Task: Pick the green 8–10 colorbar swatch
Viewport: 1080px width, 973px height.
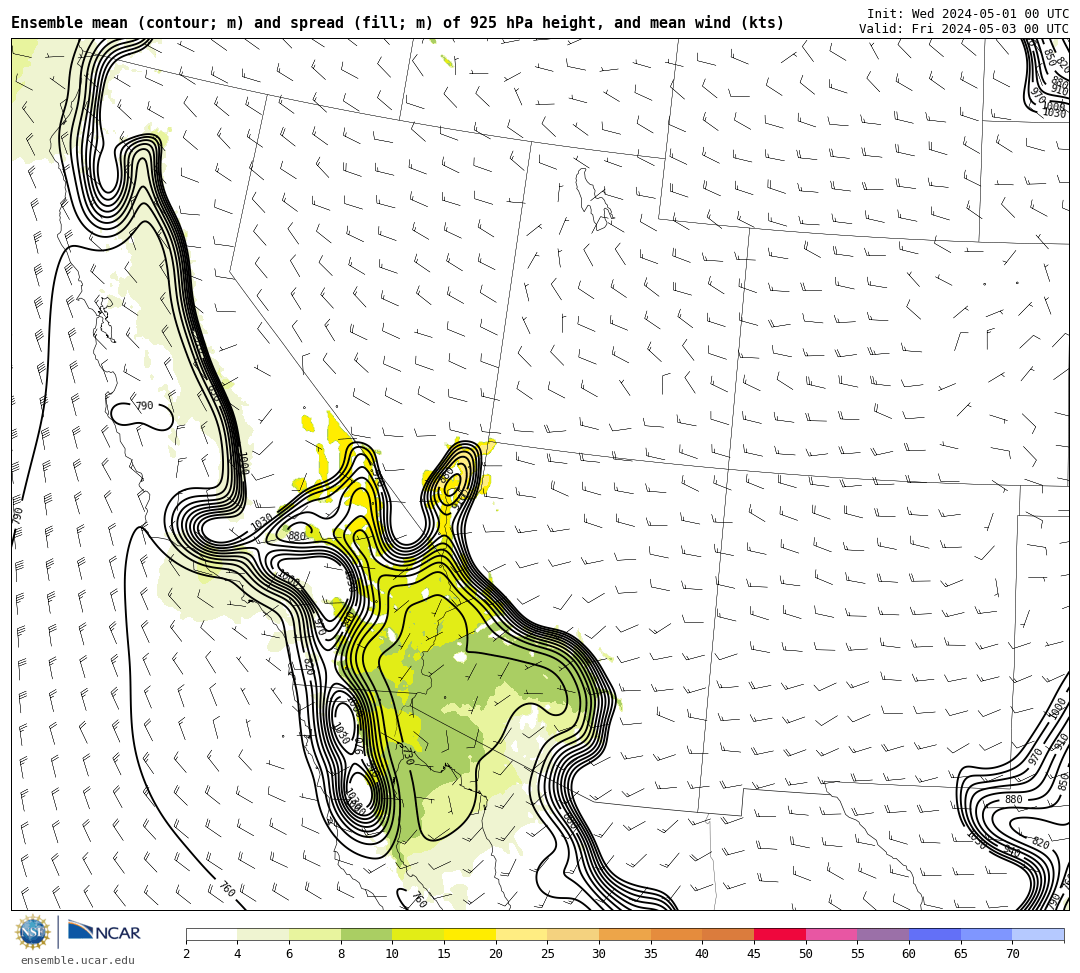Action: click(x=366, y=934)
